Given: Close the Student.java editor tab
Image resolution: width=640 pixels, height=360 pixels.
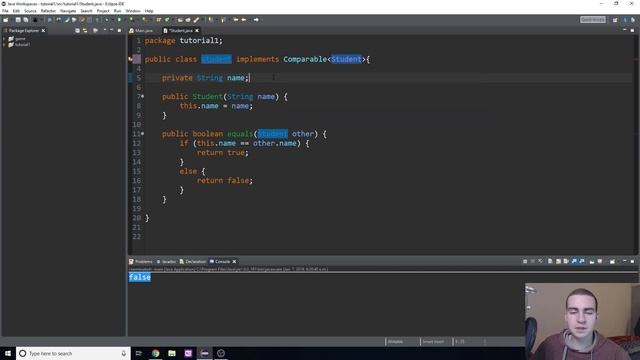Looking at the screenshot, I should click(x=197, y=31).
